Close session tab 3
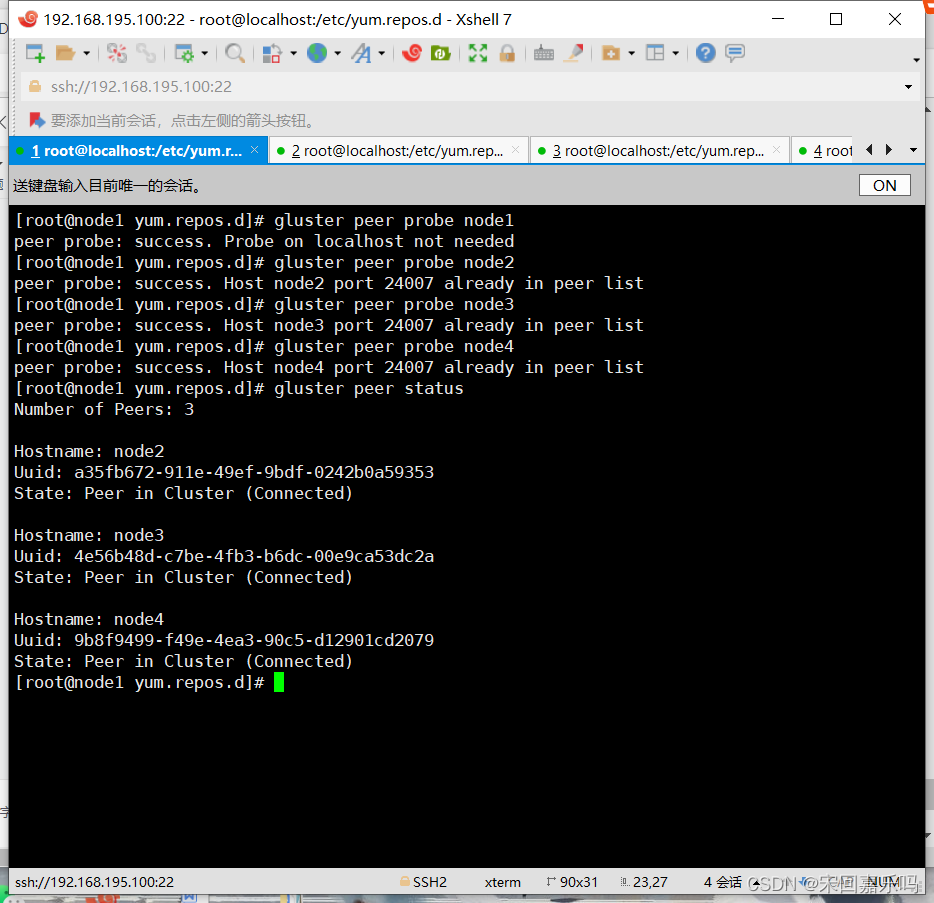This screenshot has height=903, width=934. (x=776, y=150)
